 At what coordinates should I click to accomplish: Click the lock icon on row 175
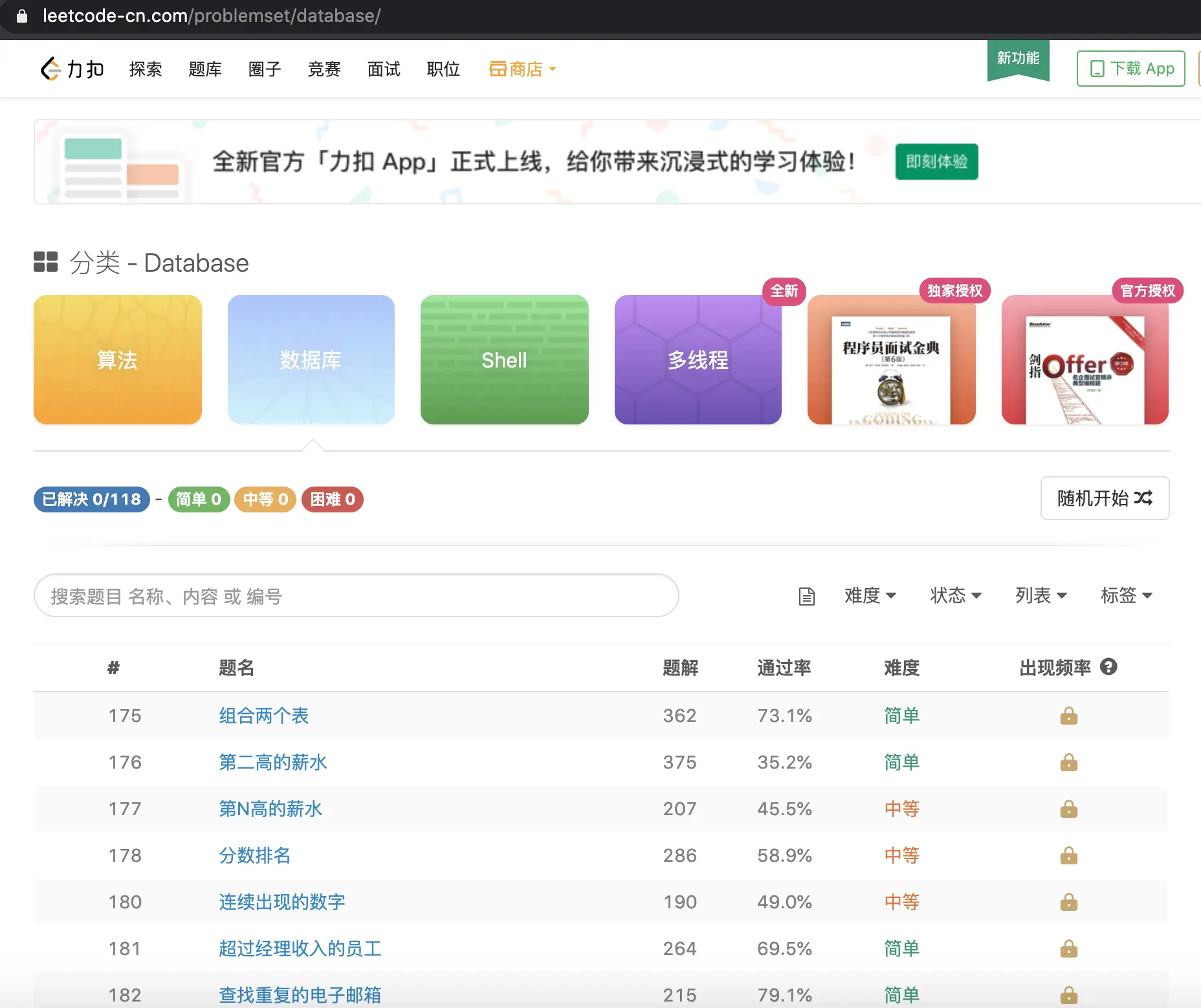coord(1069,716)
